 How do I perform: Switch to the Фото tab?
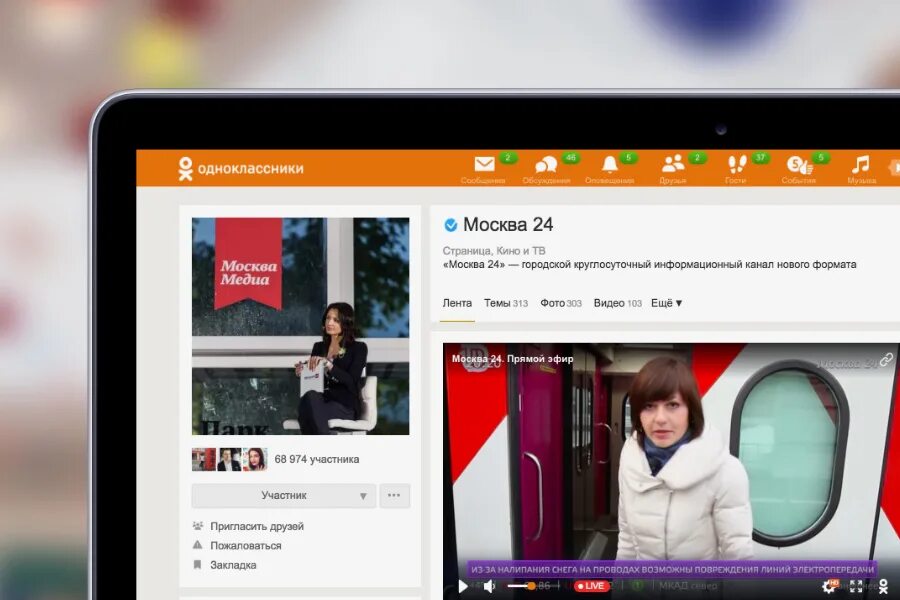[x=561, y=303]
